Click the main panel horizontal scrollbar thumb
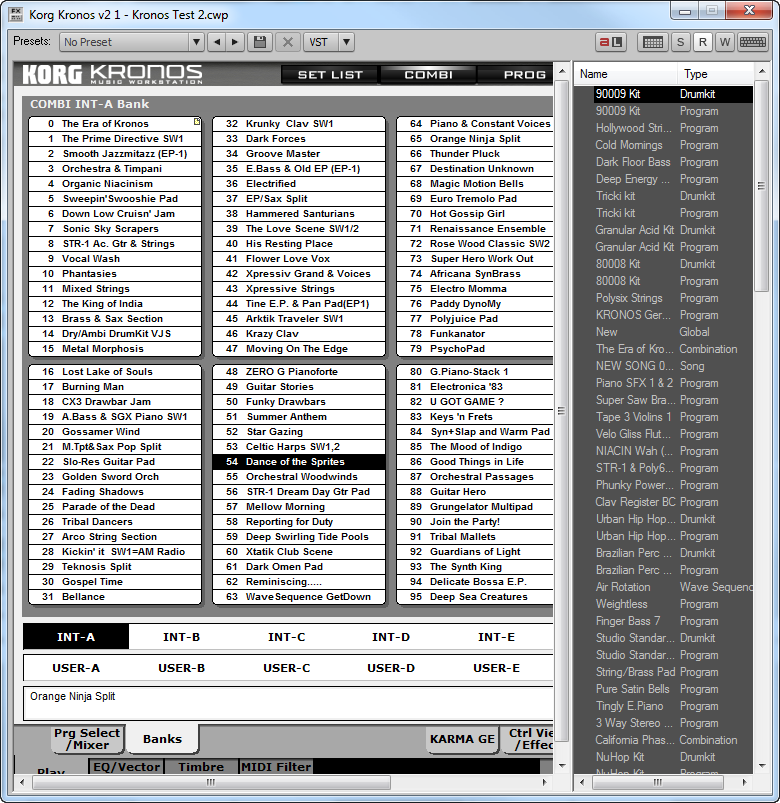Viewport: 780px width, 803px height. pos(211,782)
